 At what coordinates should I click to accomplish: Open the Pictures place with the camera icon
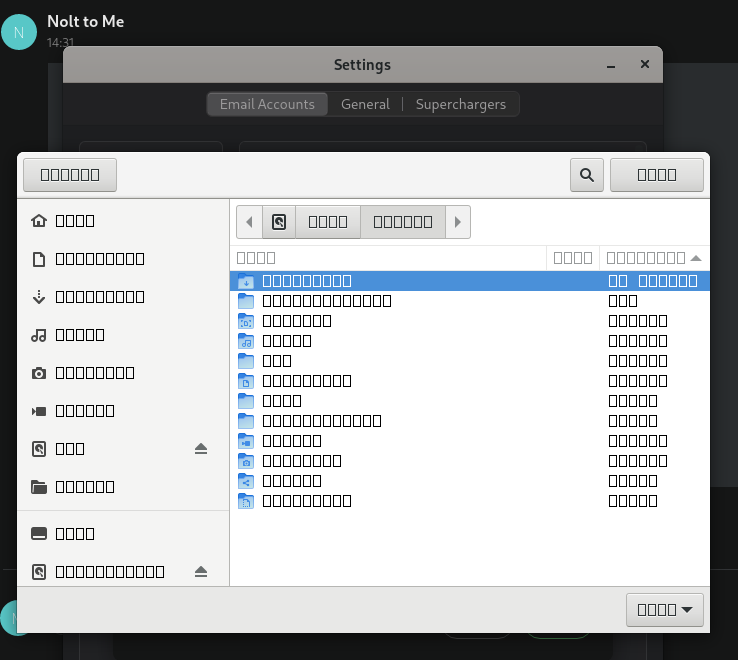tap(123, 373)
